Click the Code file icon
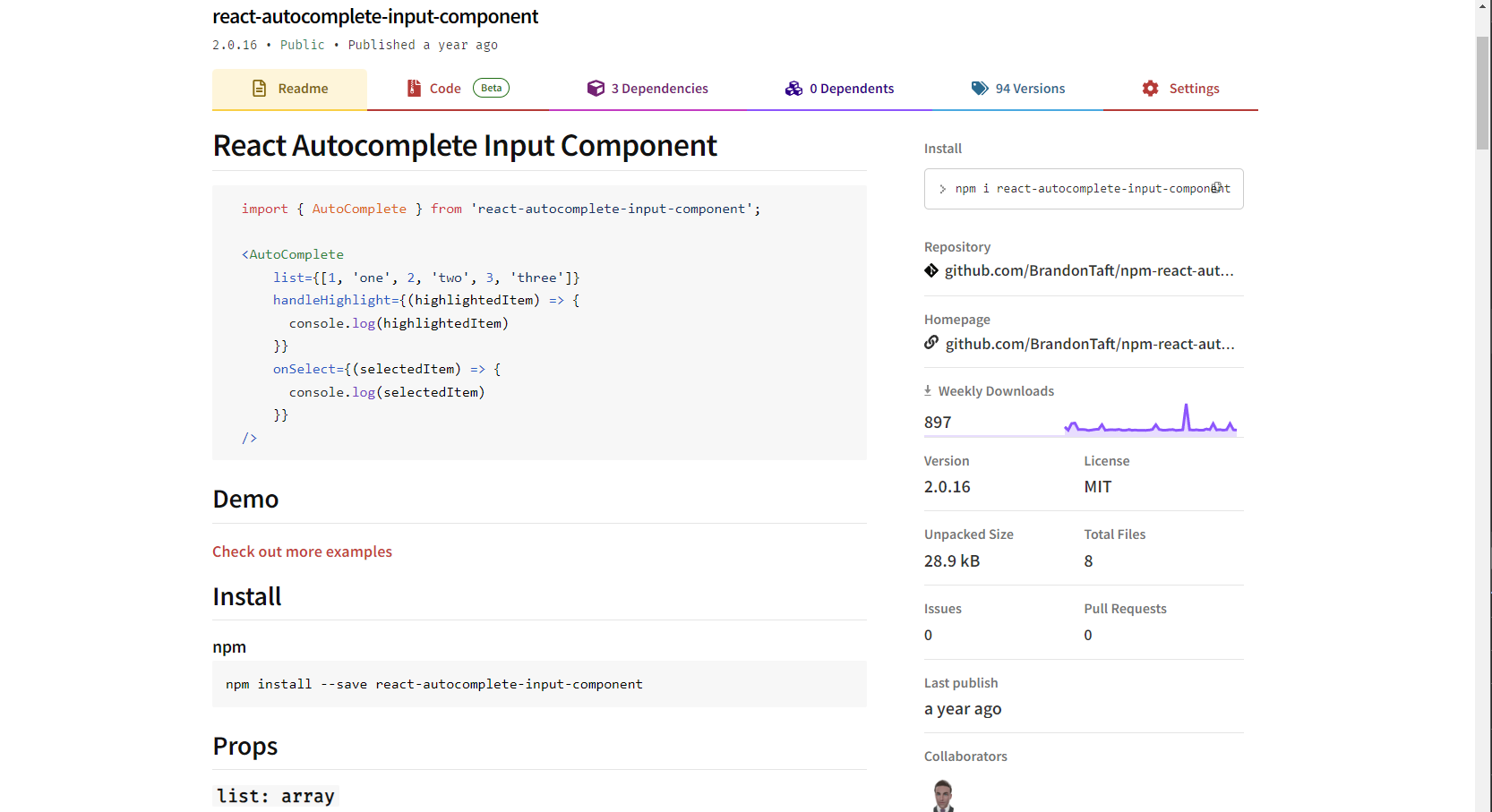The width and height of the screenshot is (1492, 812). click(x=414, y=88)
